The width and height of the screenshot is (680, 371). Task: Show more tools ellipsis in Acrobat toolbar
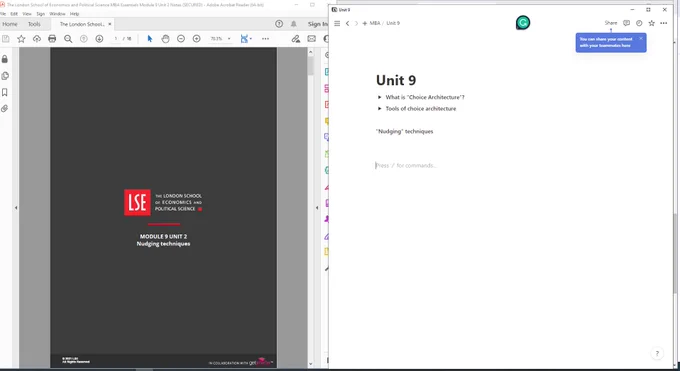pos(265,39)
